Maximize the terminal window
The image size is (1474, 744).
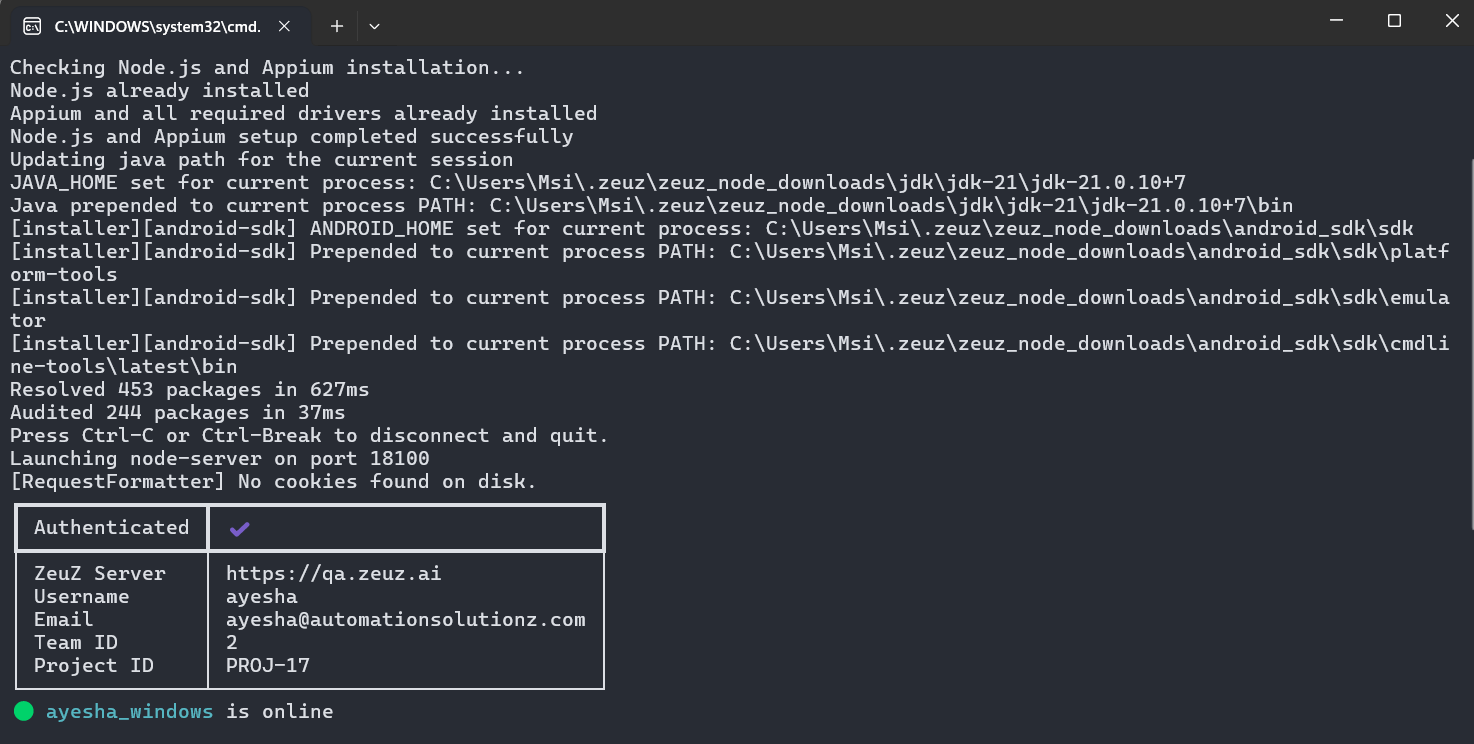pos(1394,21)
